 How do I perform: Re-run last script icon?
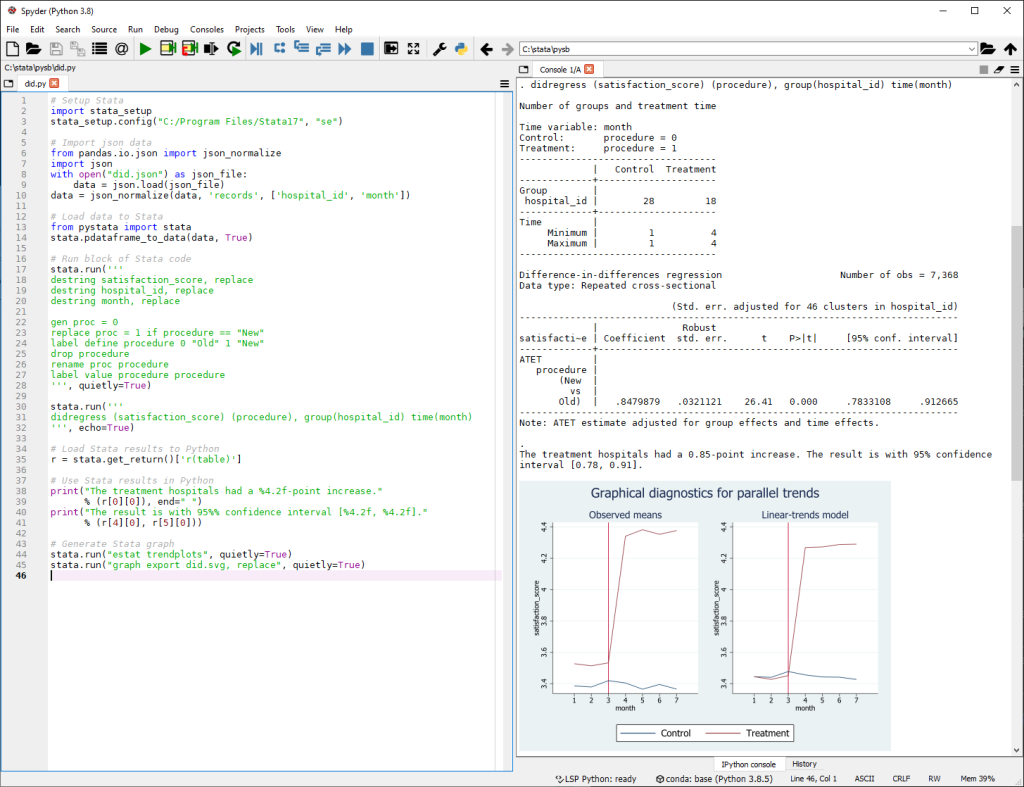tap(234, 49)
